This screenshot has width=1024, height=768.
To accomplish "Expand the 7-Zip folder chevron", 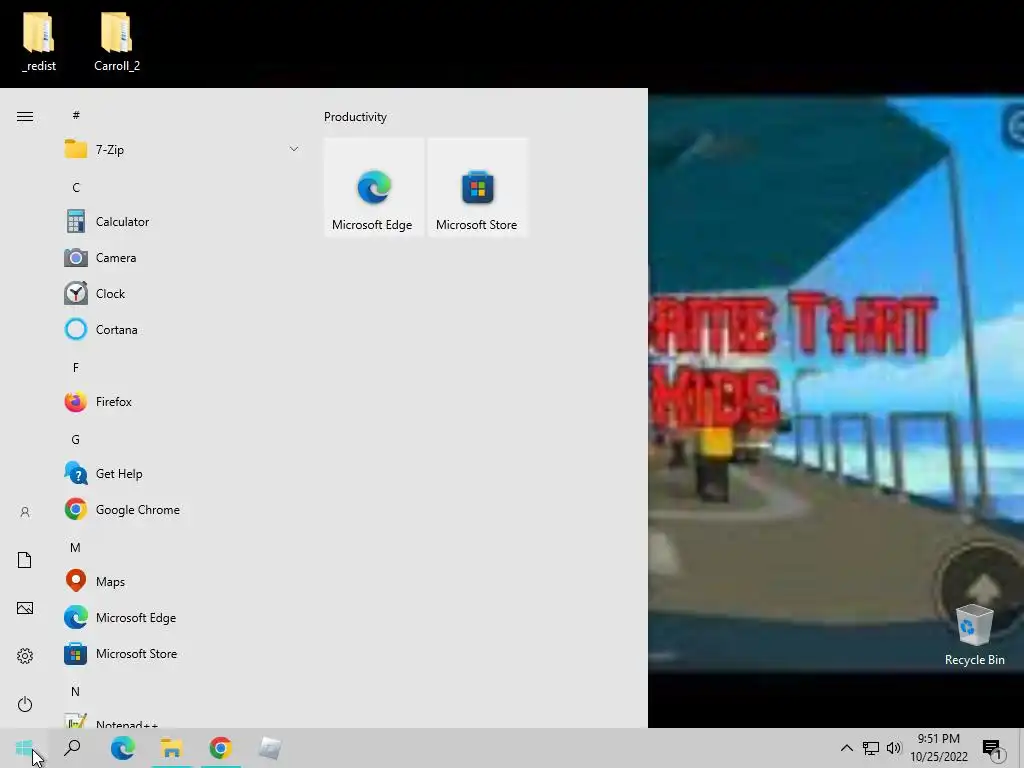I will tap(294, 149).
